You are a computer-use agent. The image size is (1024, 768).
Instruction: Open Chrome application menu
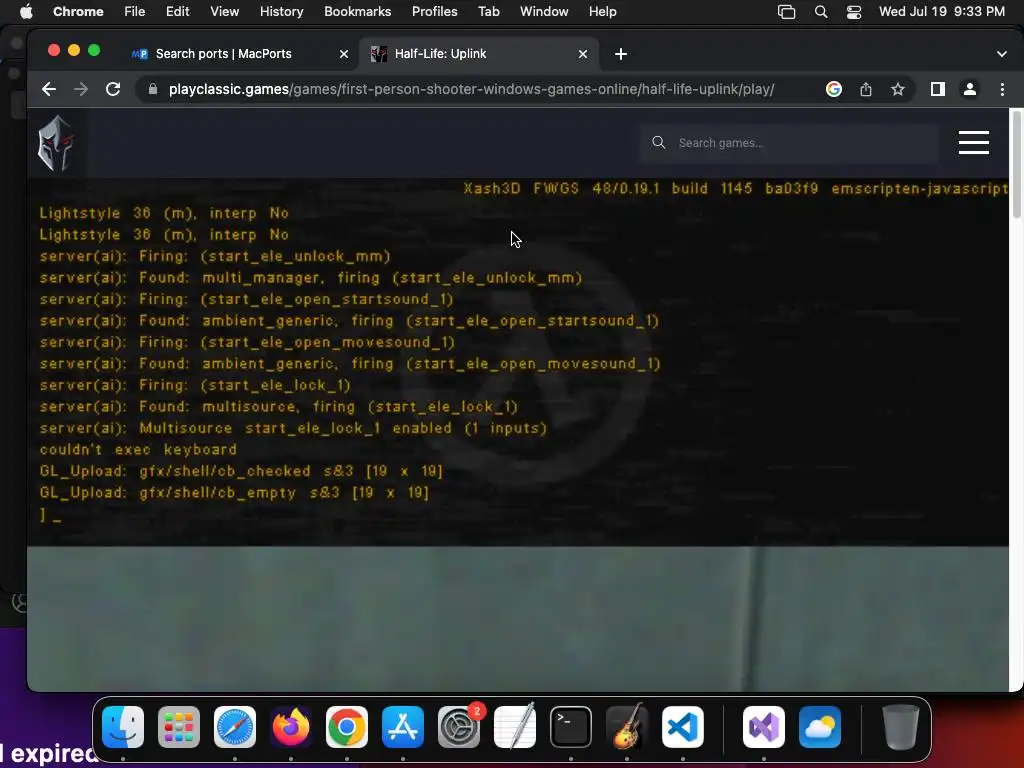coord(78,12)
